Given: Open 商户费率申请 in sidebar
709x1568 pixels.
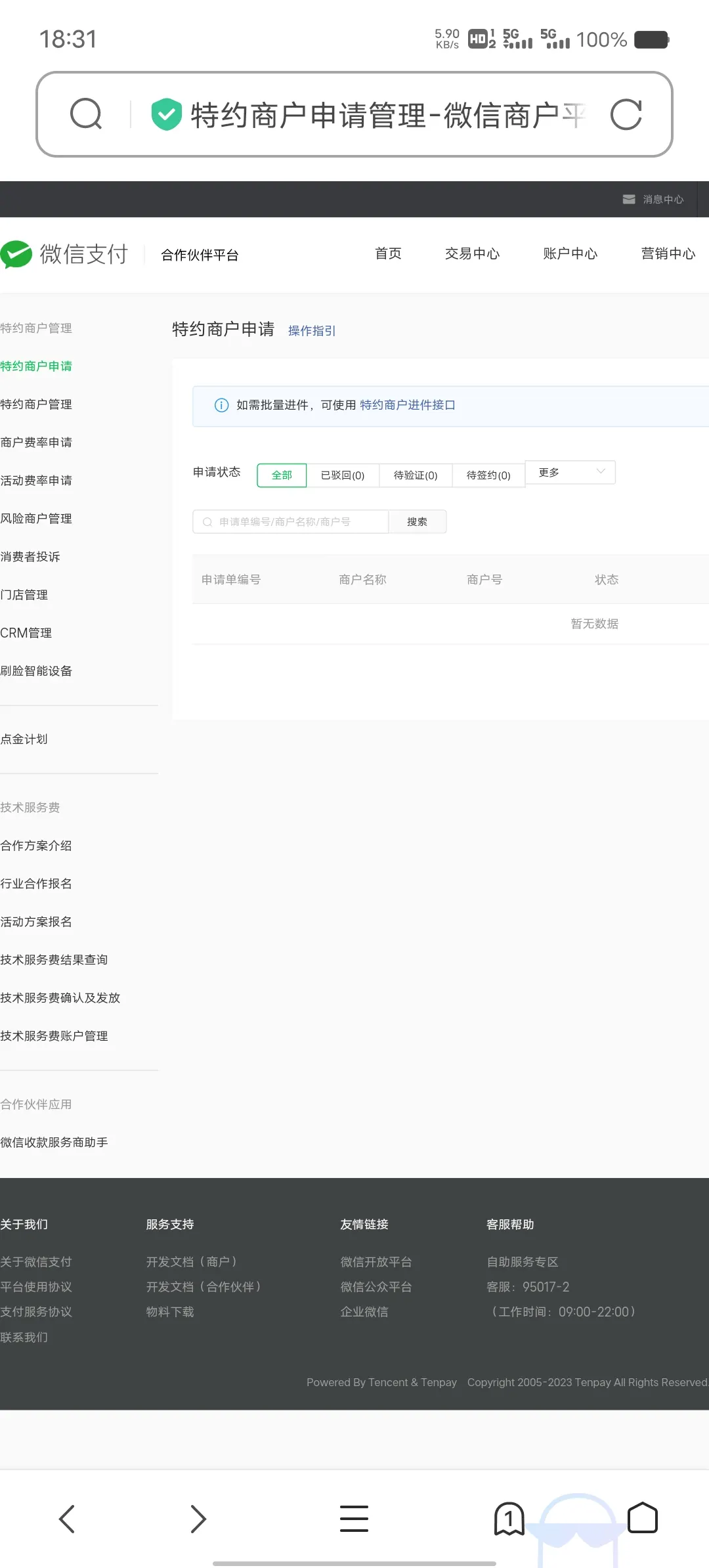Looking at the screenshot, I should (36, 443).
